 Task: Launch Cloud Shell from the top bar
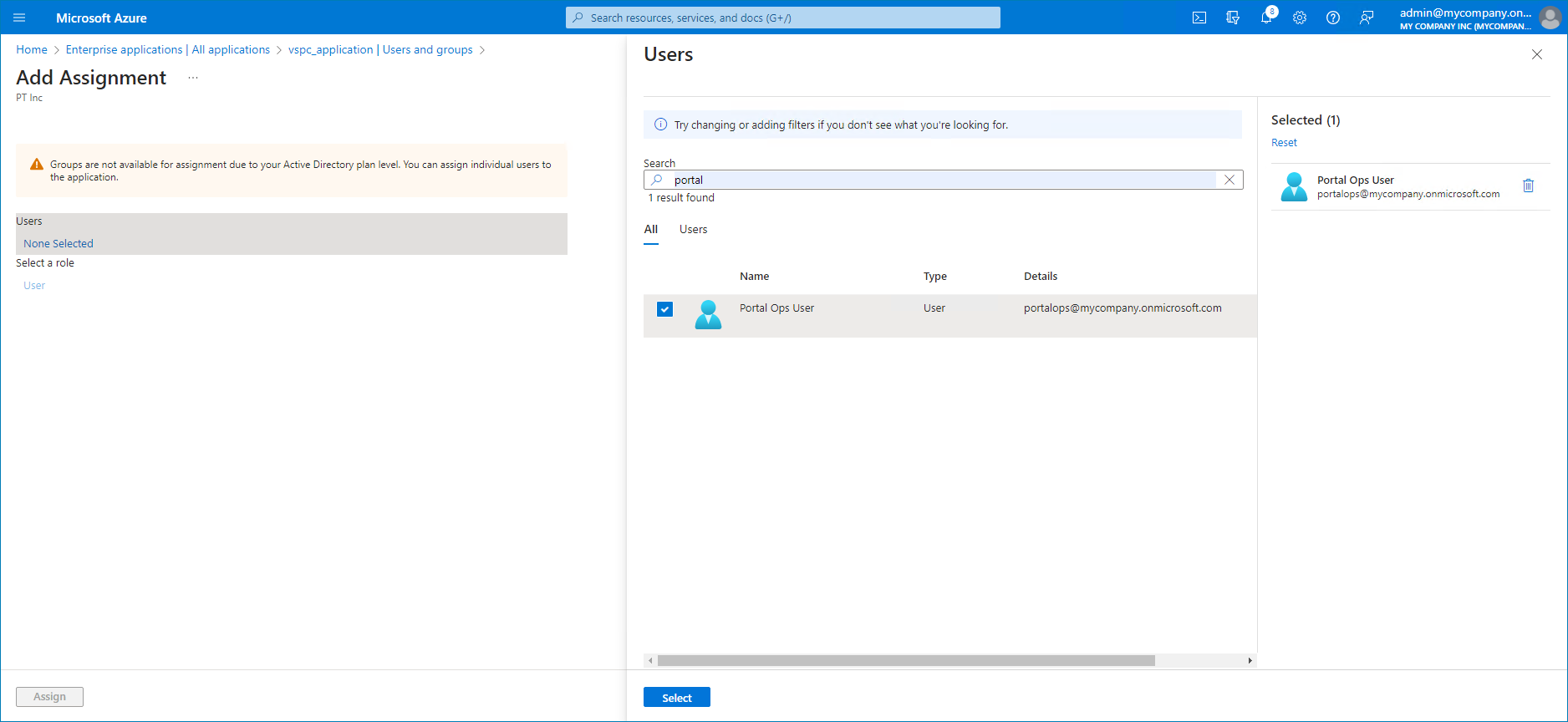coord(1199,18)
